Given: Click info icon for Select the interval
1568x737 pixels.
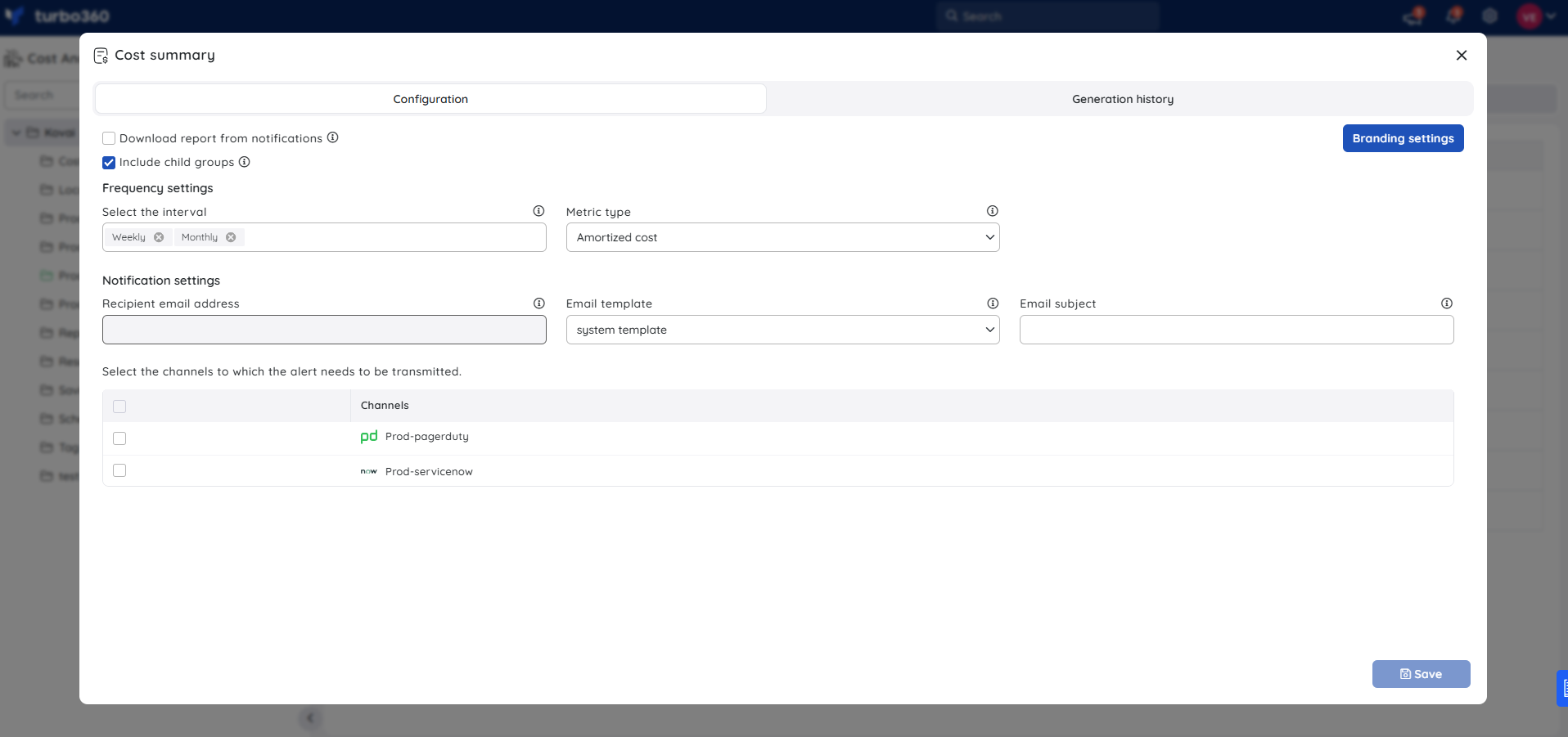Looking at the screenshot, I should click(538, 211).
